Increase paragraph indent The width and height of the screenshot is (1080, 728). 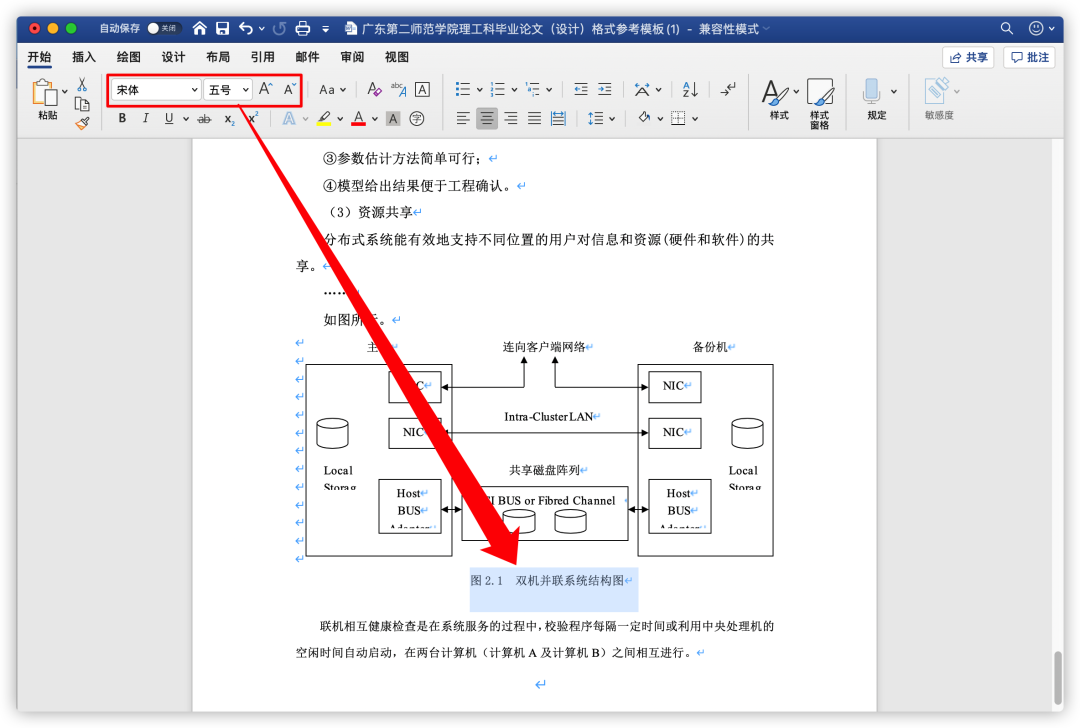coord(604,89)
